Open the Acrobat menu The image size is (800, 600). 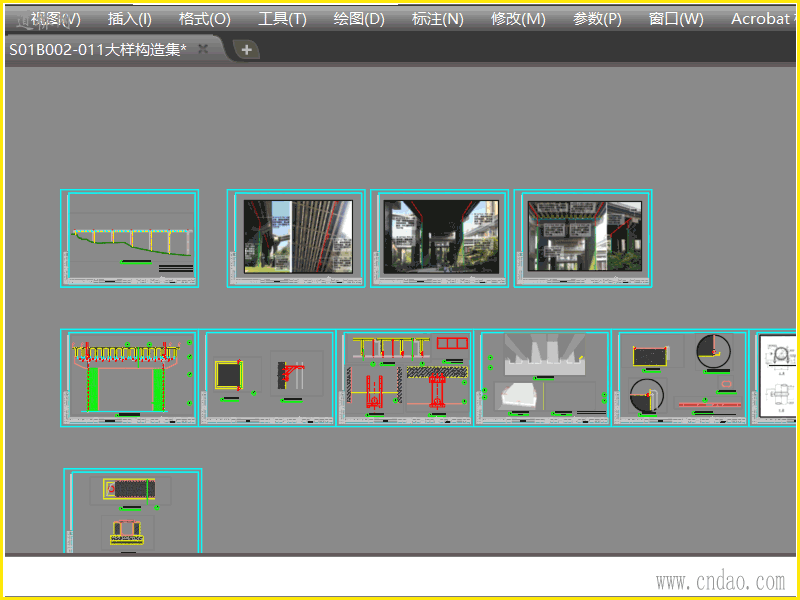click(x=762, y=19)
